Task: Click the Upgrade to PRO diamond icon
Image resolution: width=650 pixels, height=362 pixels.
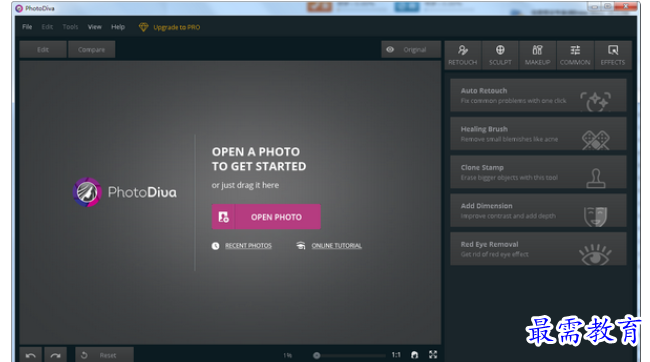Action: coord(143,27)
